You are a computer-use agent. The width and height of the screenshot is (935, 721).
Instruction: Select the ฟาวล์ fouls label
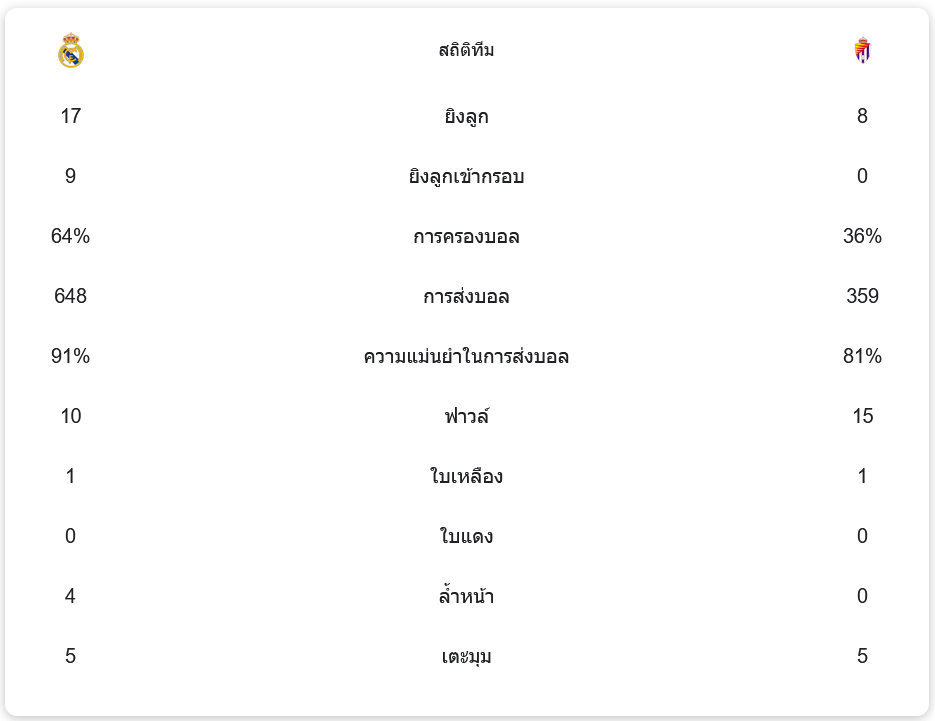tap(466, 417)
